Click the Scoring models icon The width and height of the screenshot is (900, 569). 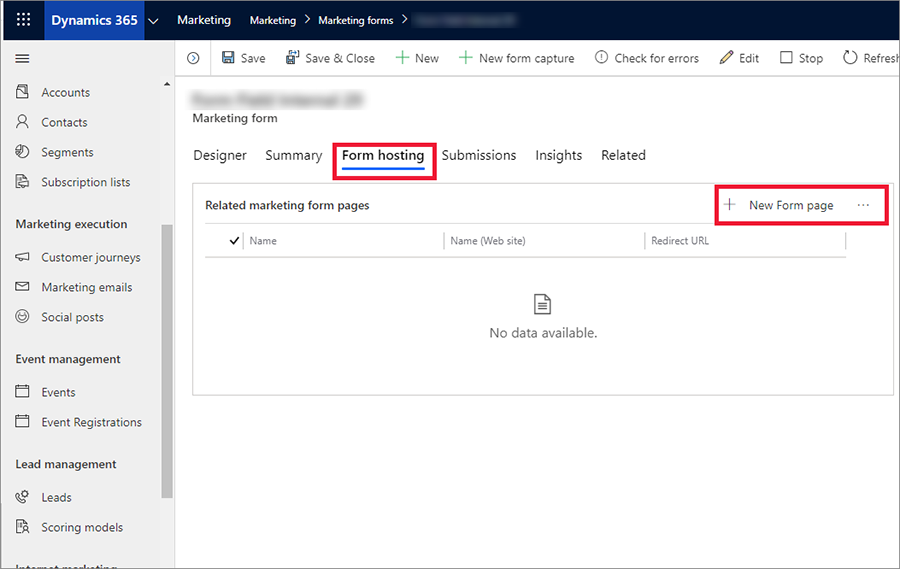coord(22,527)
